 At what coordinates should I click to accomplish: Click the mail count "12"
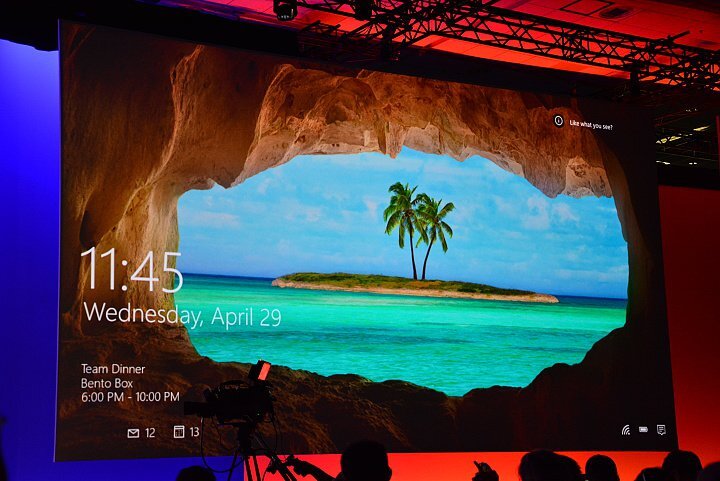(x=150, y=433)
